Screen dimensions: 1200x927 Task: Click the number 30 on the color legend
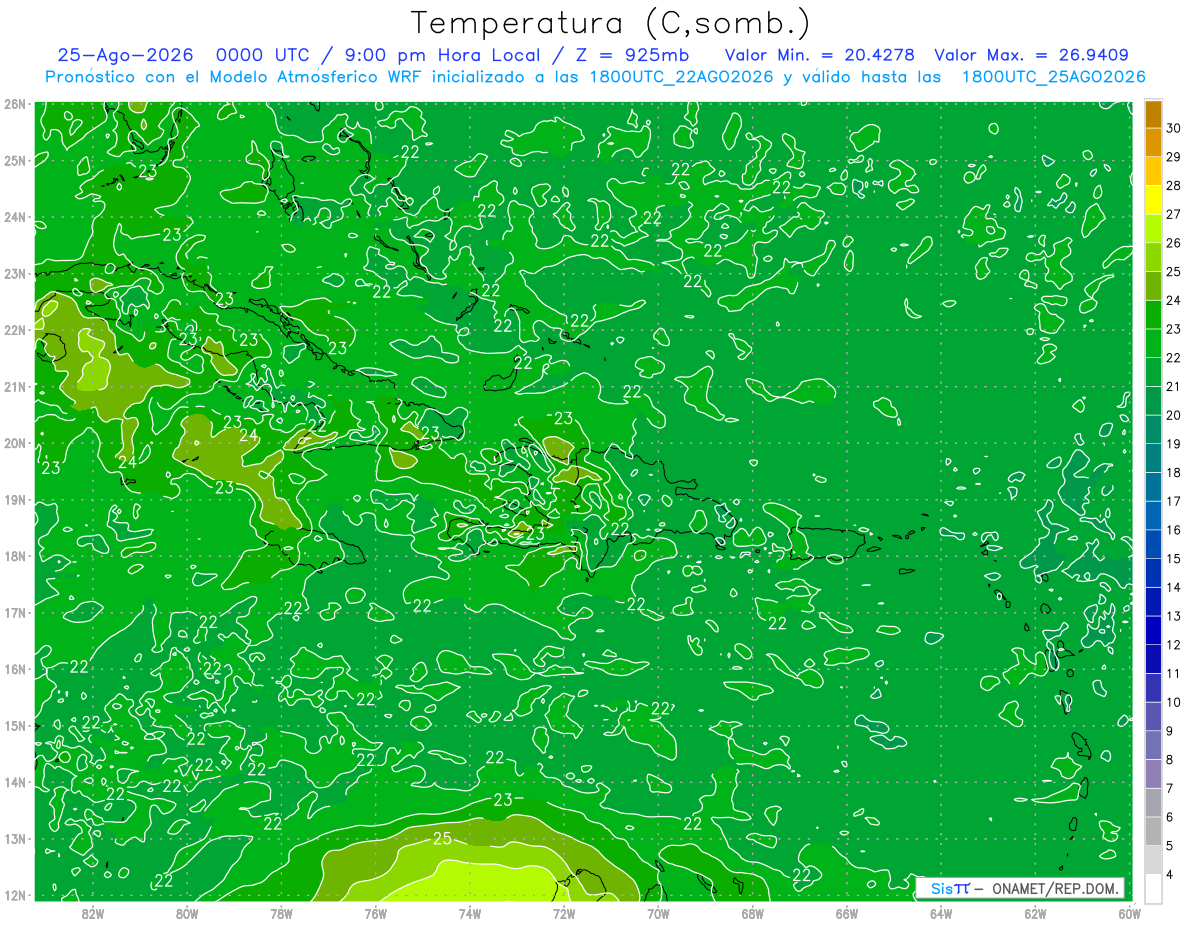pyautogui.click(x=1173, y=129)
